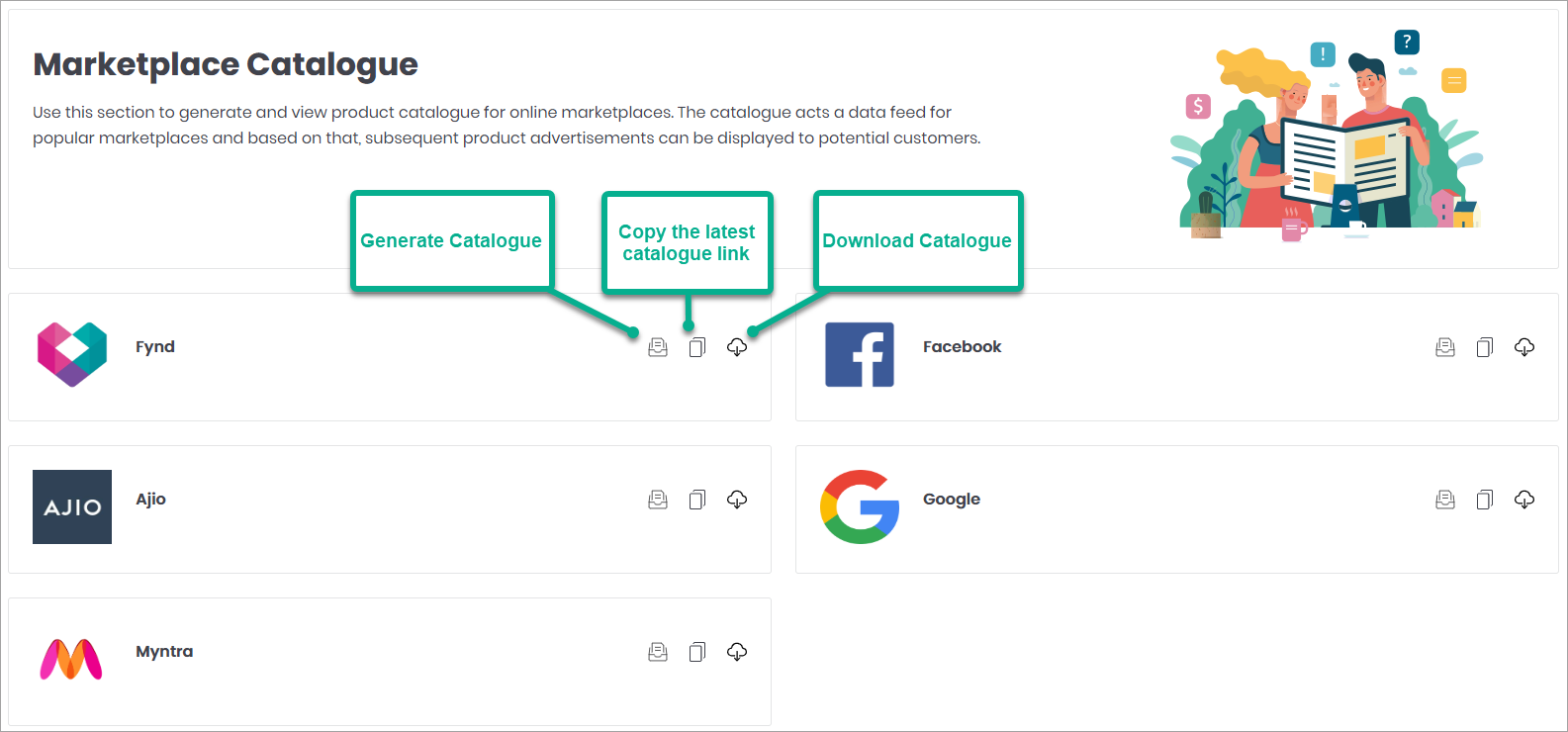Download the Facebook catalogue

(x=1524, y=347)
